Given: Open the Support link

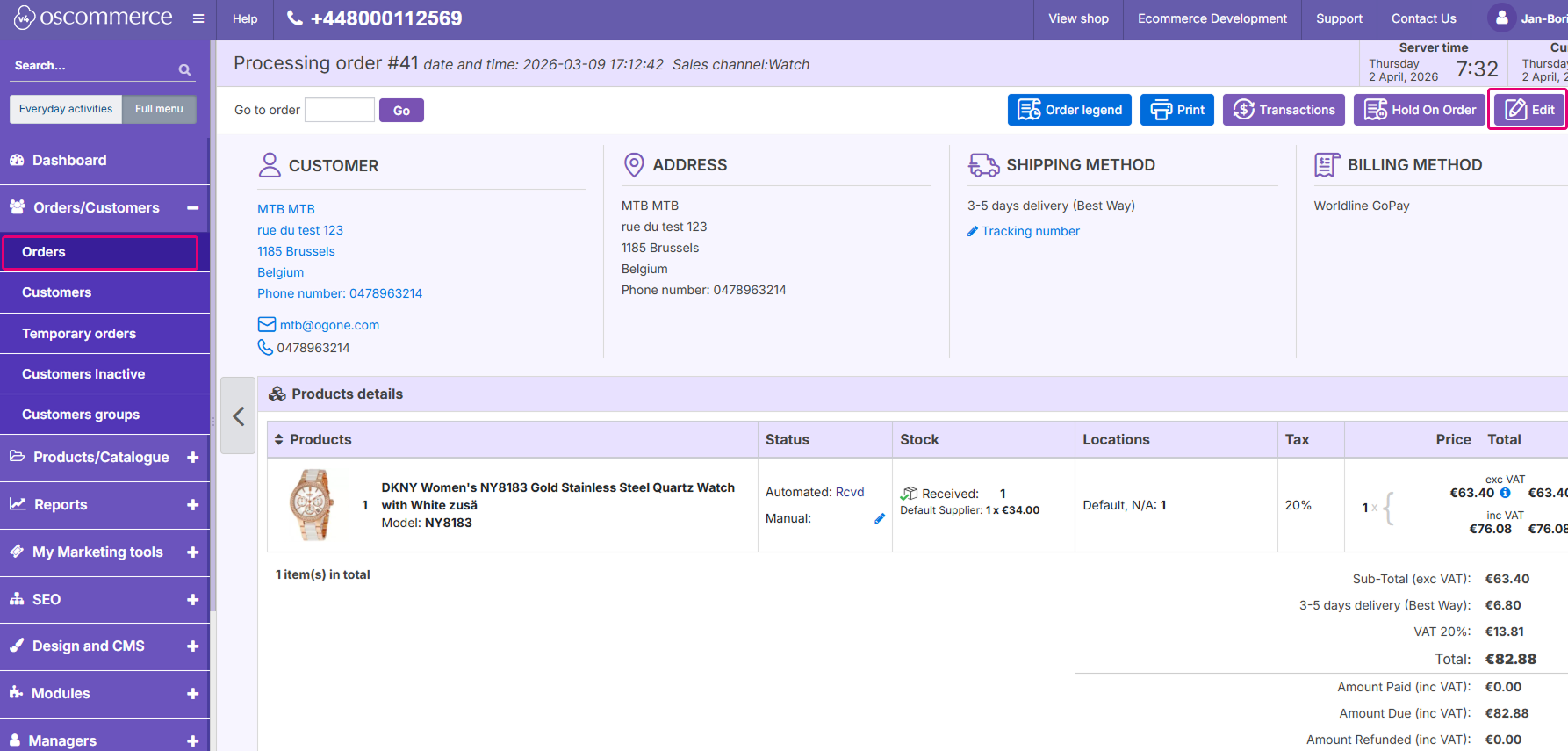Looking at the screenshot, I should tap(1339, 18).
